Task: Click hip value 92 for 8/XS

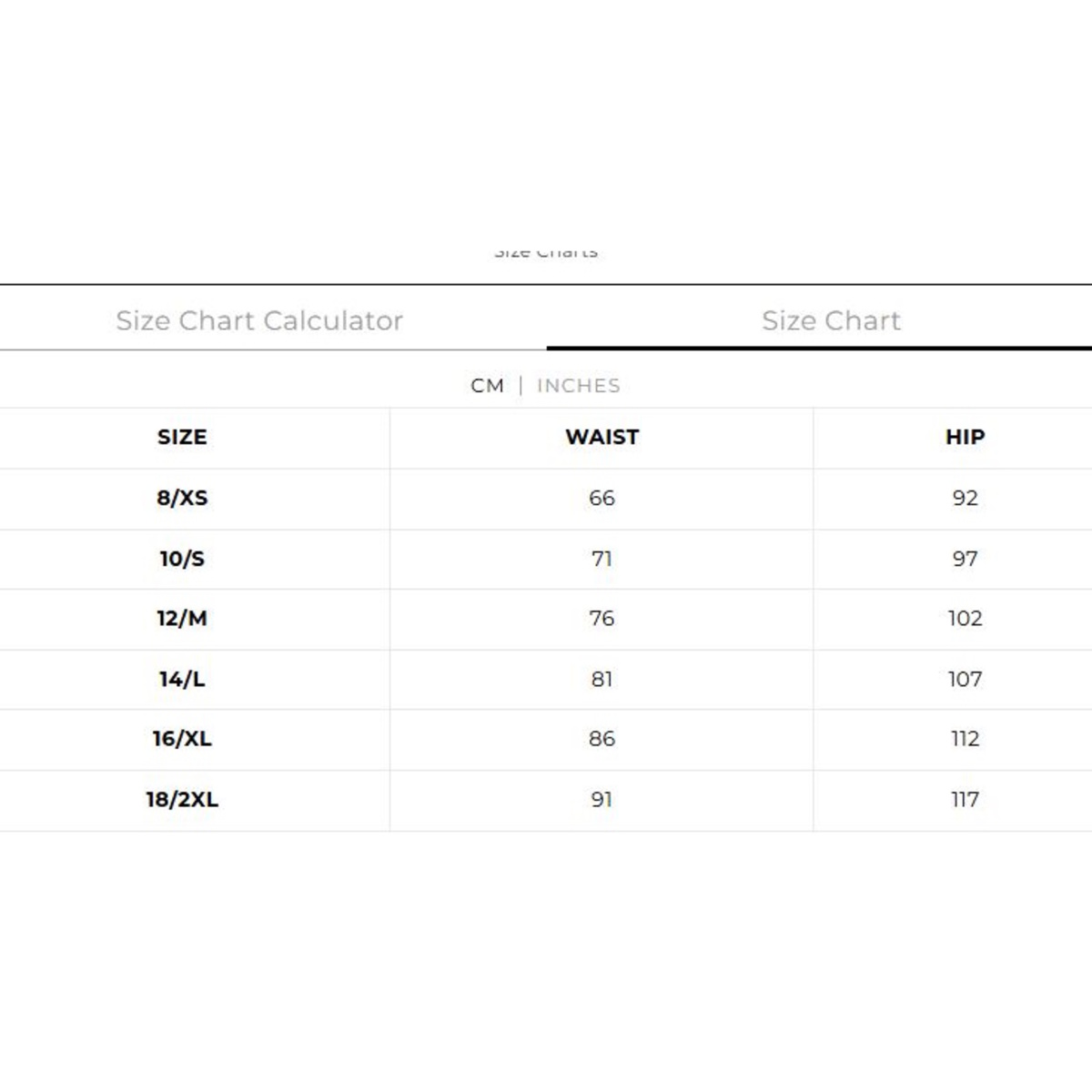Action: pos(965,499)
